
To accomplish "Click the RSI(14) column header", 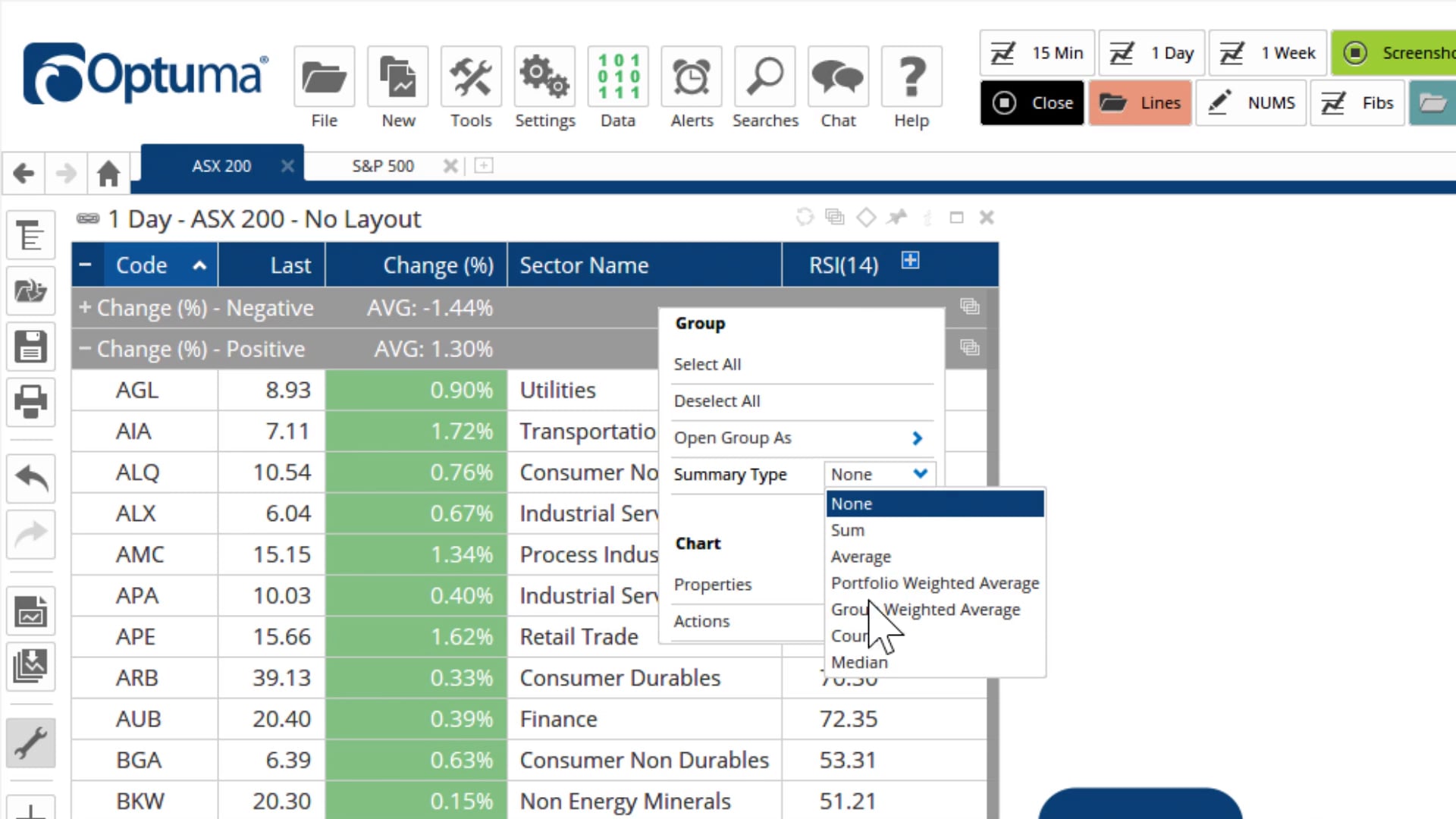I will [x=843, y=265].
